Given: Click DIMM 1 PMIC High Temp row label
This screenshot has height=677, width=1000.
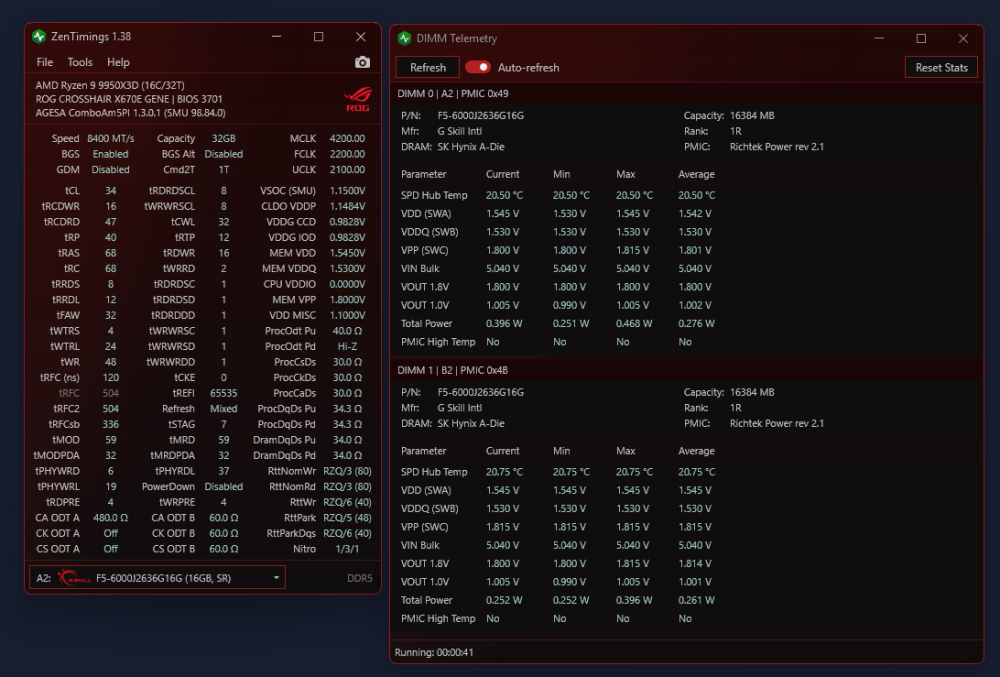Looking at the screenshot, I should click(438, 618).
